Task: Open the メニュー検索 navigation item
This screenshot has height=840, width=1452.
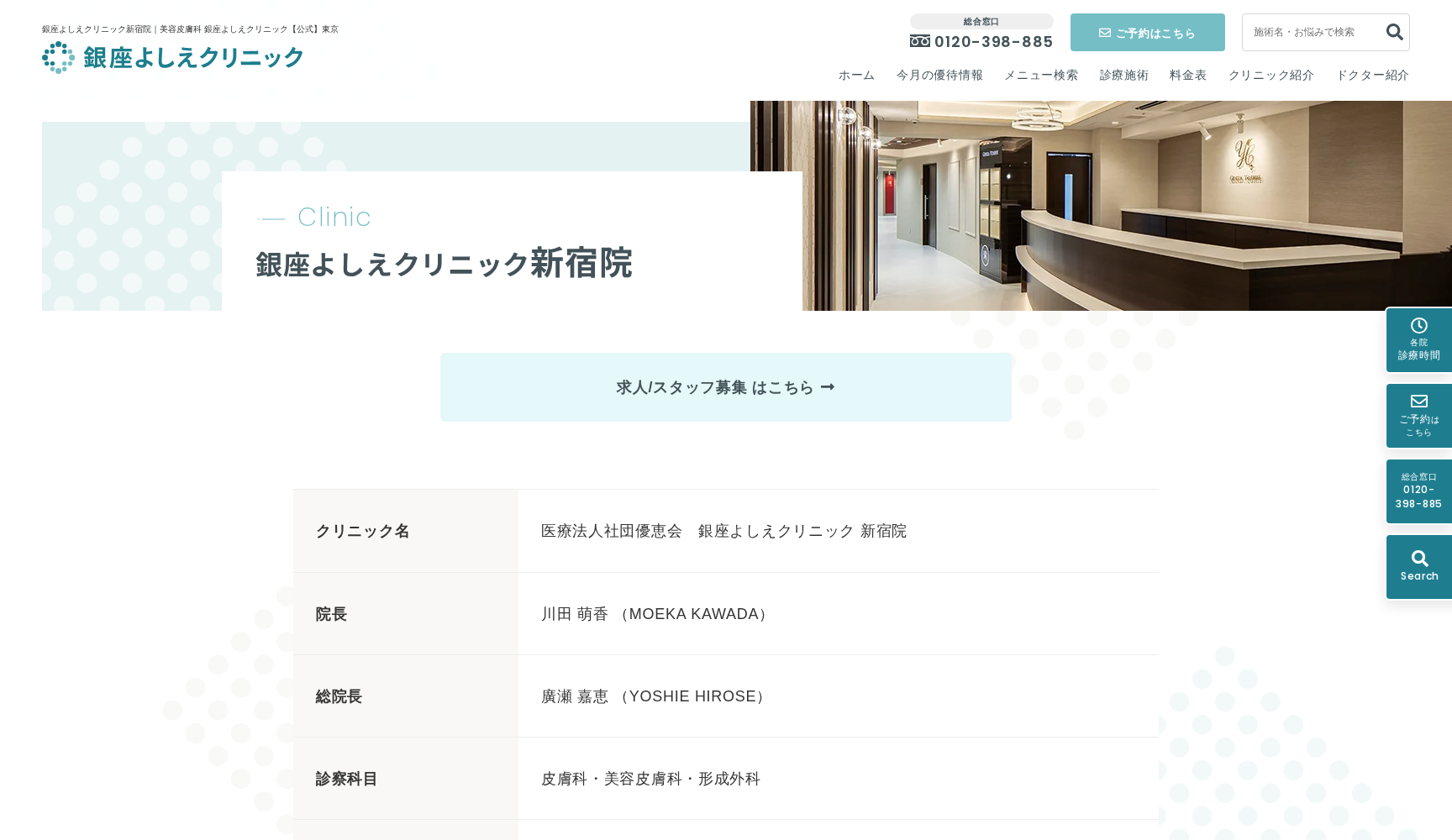Action: click(x=1040, y=75)
